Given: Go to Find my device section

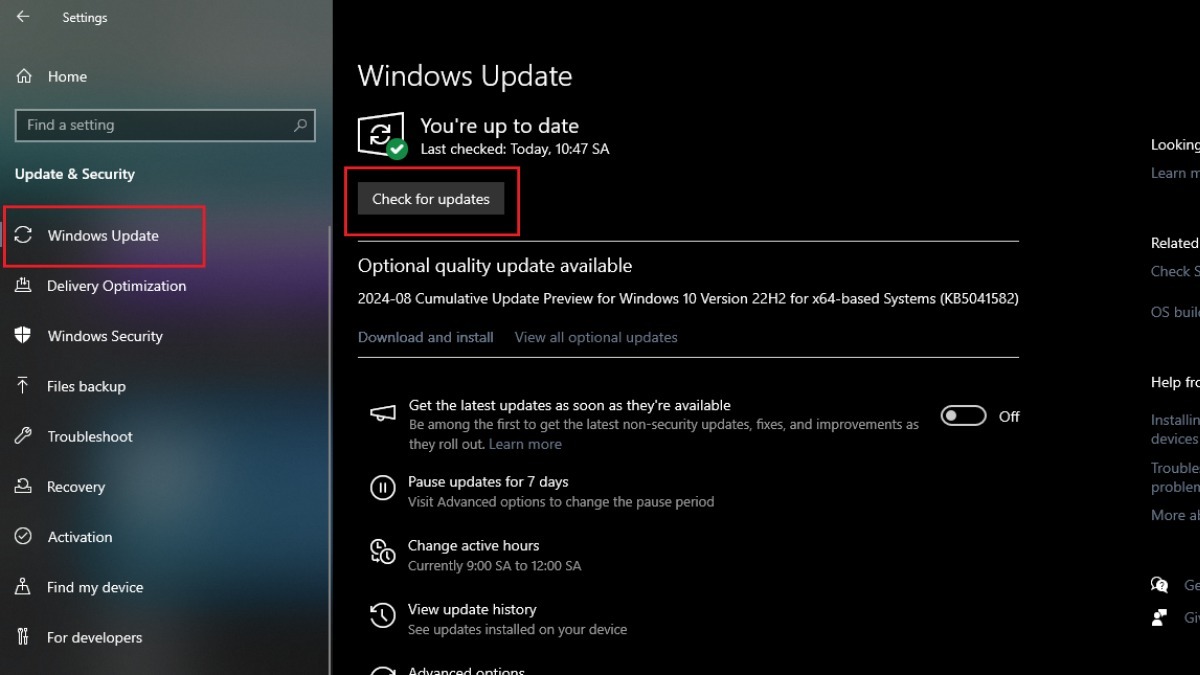Looking at the screenshot, I should 95,587.
